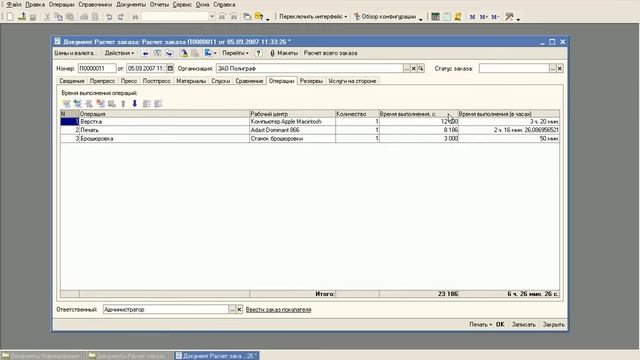The image size is (640, 360).
Task: Open the Calculator icon in main toolbar
Action: [435, 17]
